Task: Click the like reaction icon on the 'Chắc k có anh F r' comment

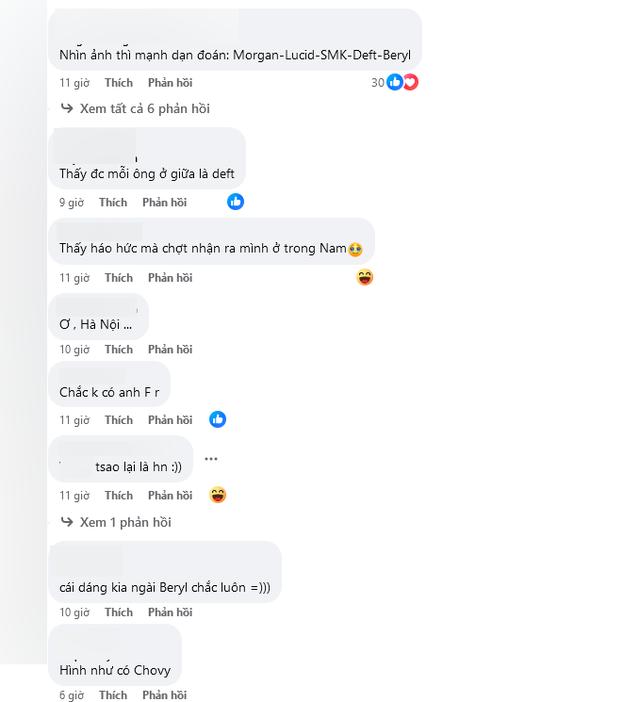Action: point(218,420)
